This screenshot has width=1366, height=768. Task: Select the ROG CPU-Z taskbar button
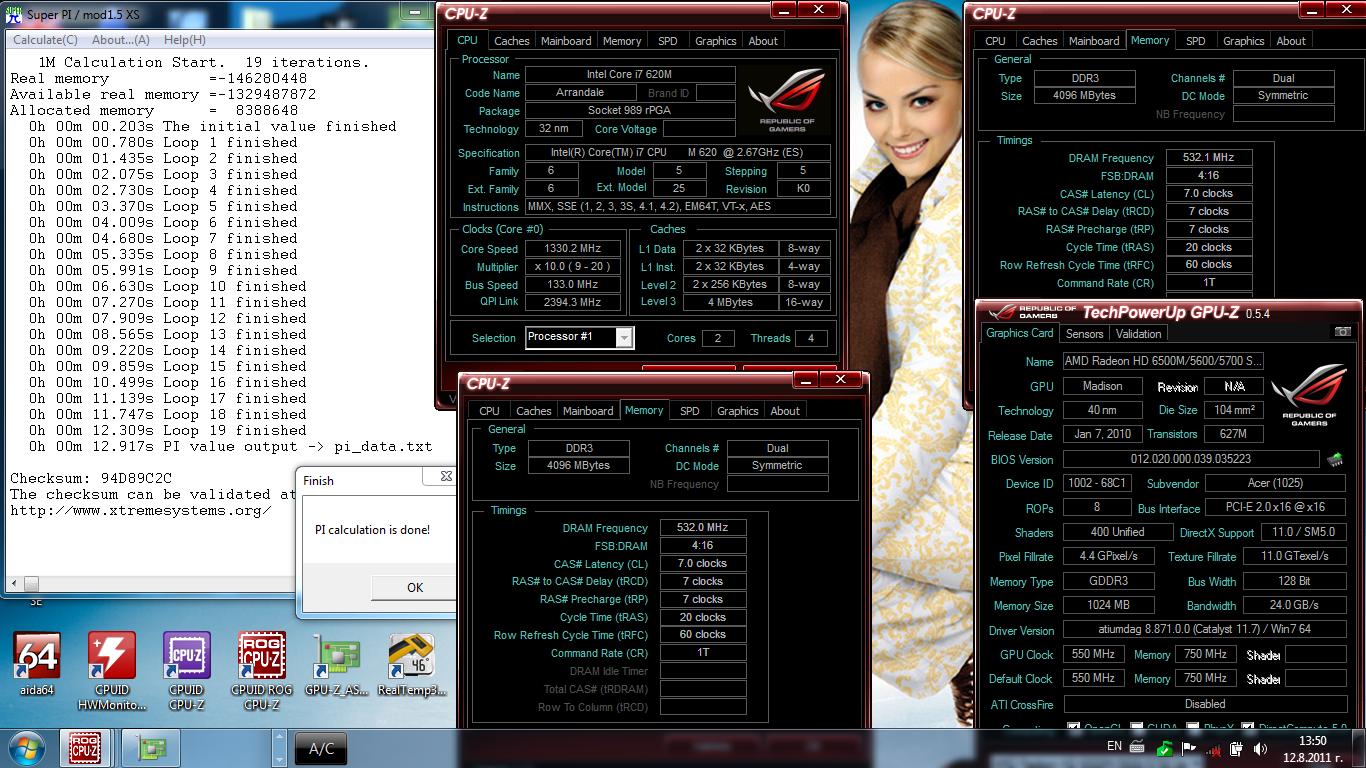86,747
